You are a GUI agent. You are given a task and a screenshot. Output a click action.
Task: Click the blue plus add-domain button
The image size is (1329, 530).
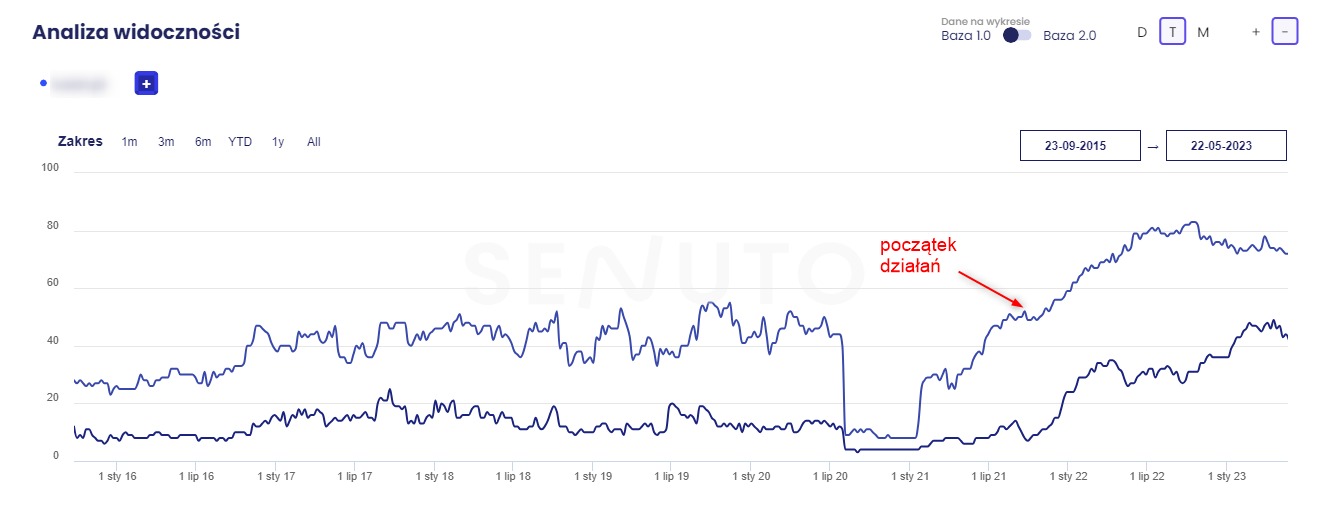pos(146,84)
